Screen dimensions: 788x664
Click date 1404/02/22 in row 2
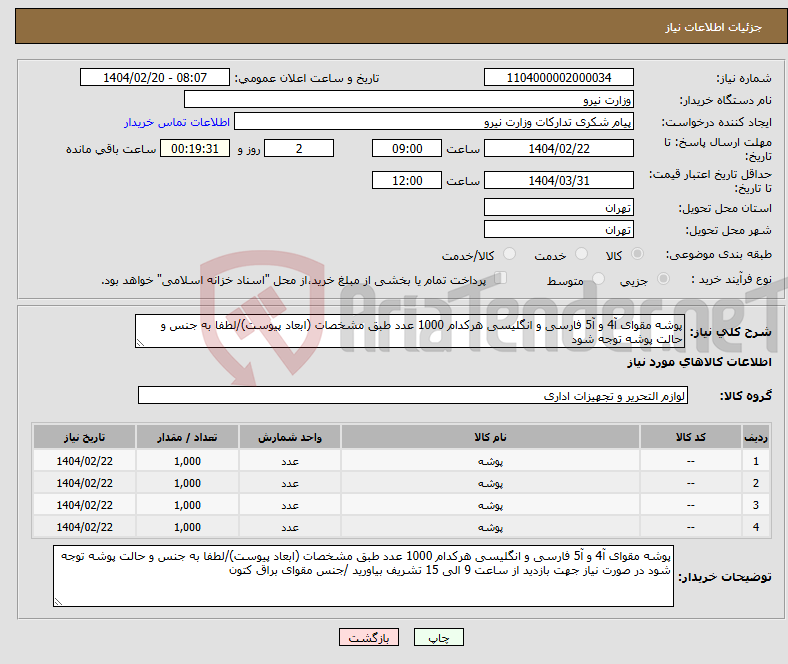84,483
